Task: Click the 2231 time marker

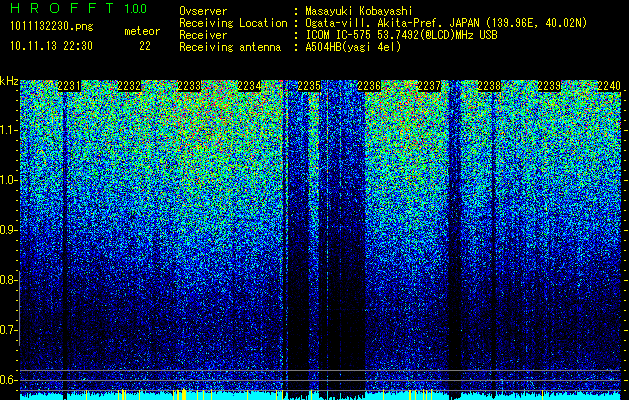Action: (x=69, y=86)
